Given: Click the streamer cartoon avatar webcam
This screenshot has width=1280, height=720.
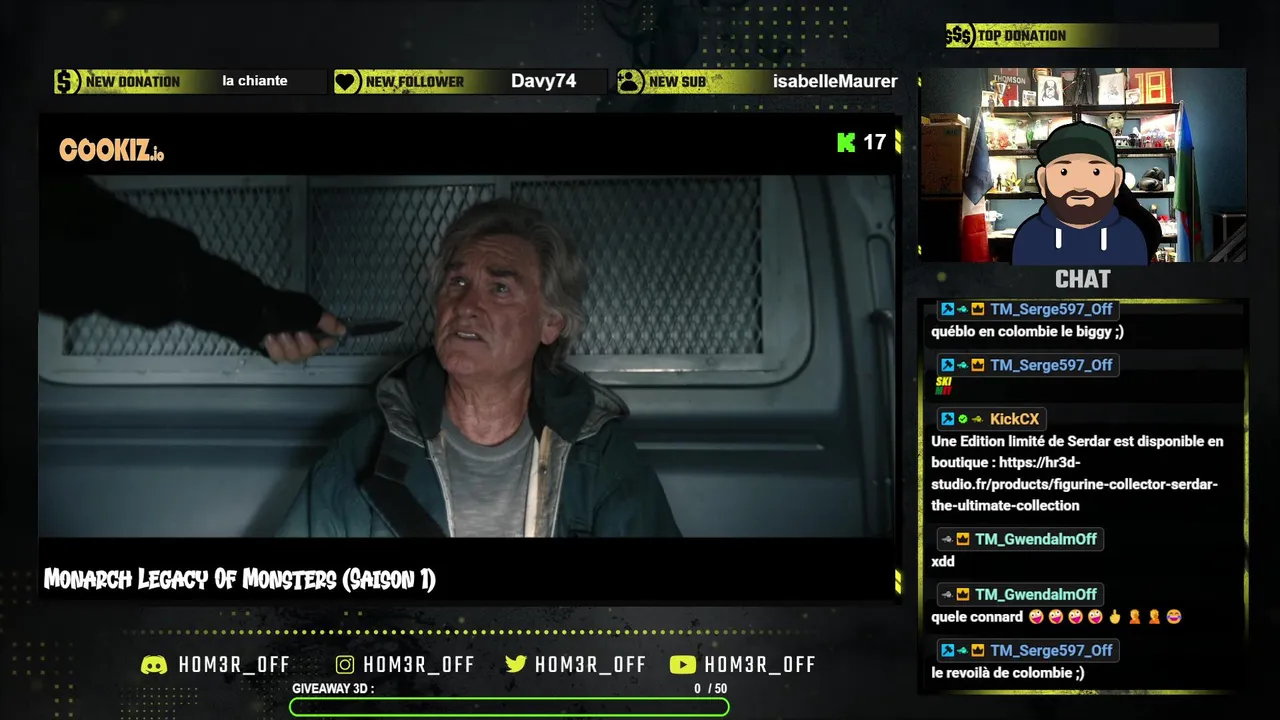Looking at the screenshot, I should tap(1082, 166).
